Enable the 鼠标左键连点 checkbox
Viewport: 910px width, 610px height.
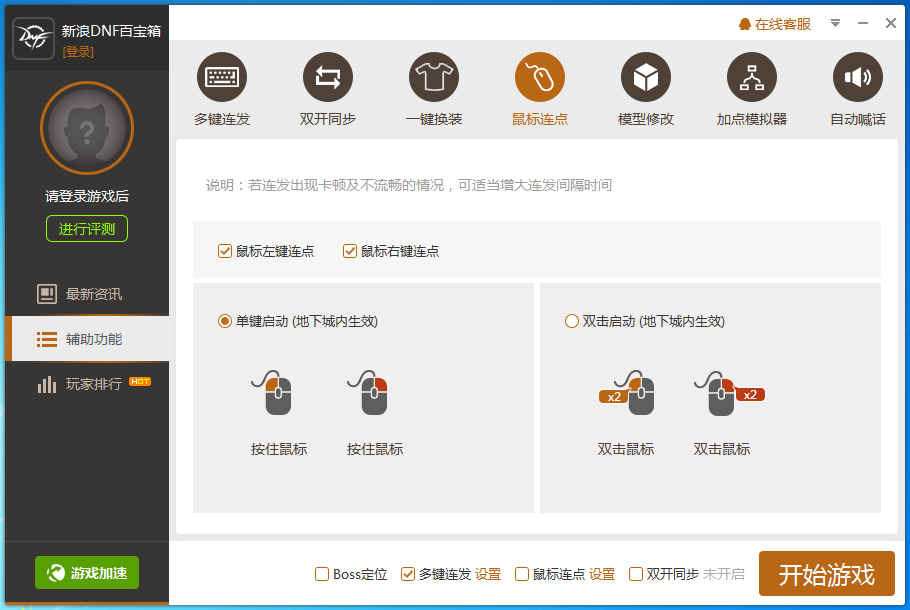(x=225, y=251)
